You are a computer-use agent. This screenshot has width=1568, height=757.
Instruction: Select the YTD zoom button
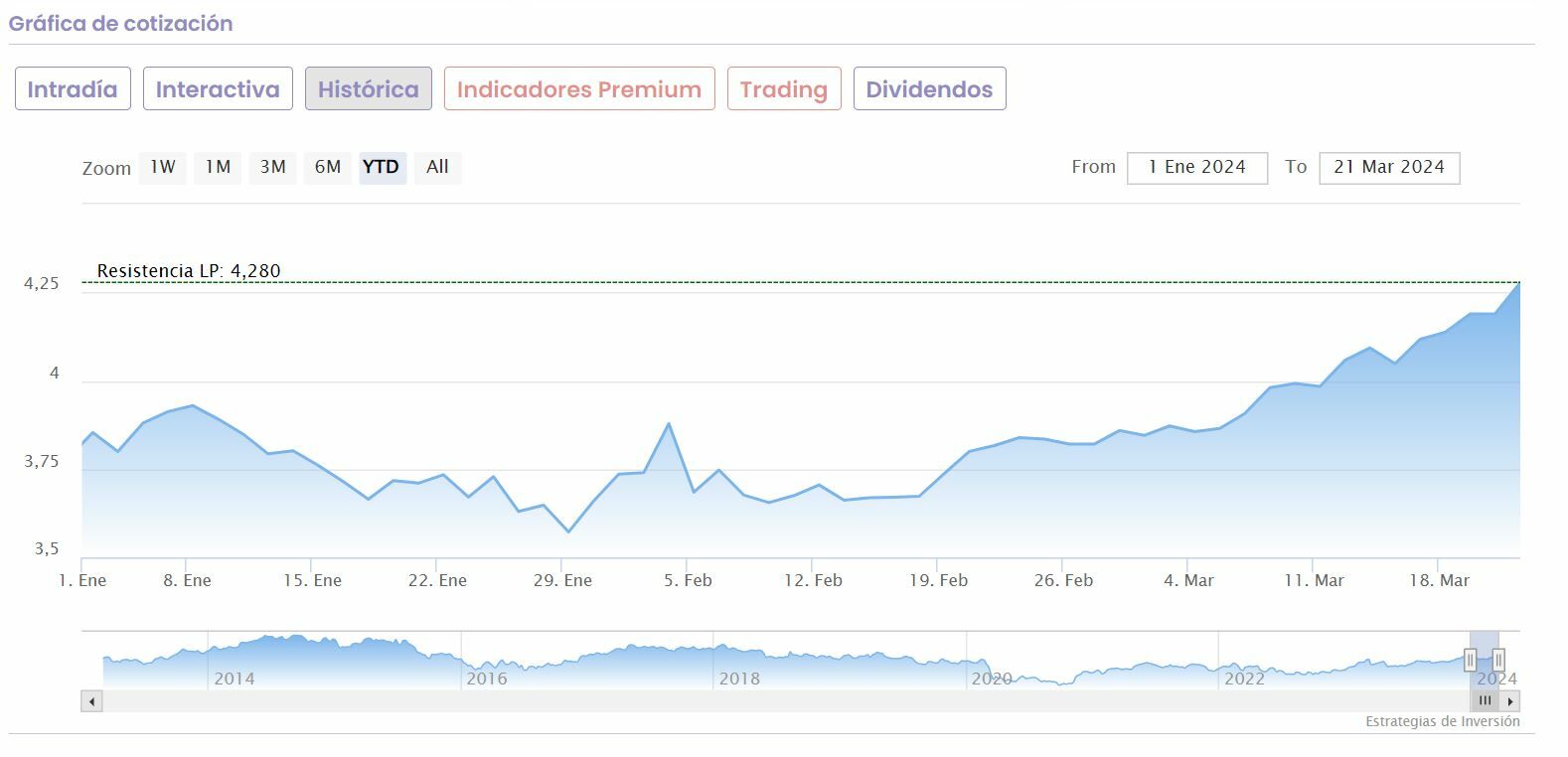coord(382,167)
